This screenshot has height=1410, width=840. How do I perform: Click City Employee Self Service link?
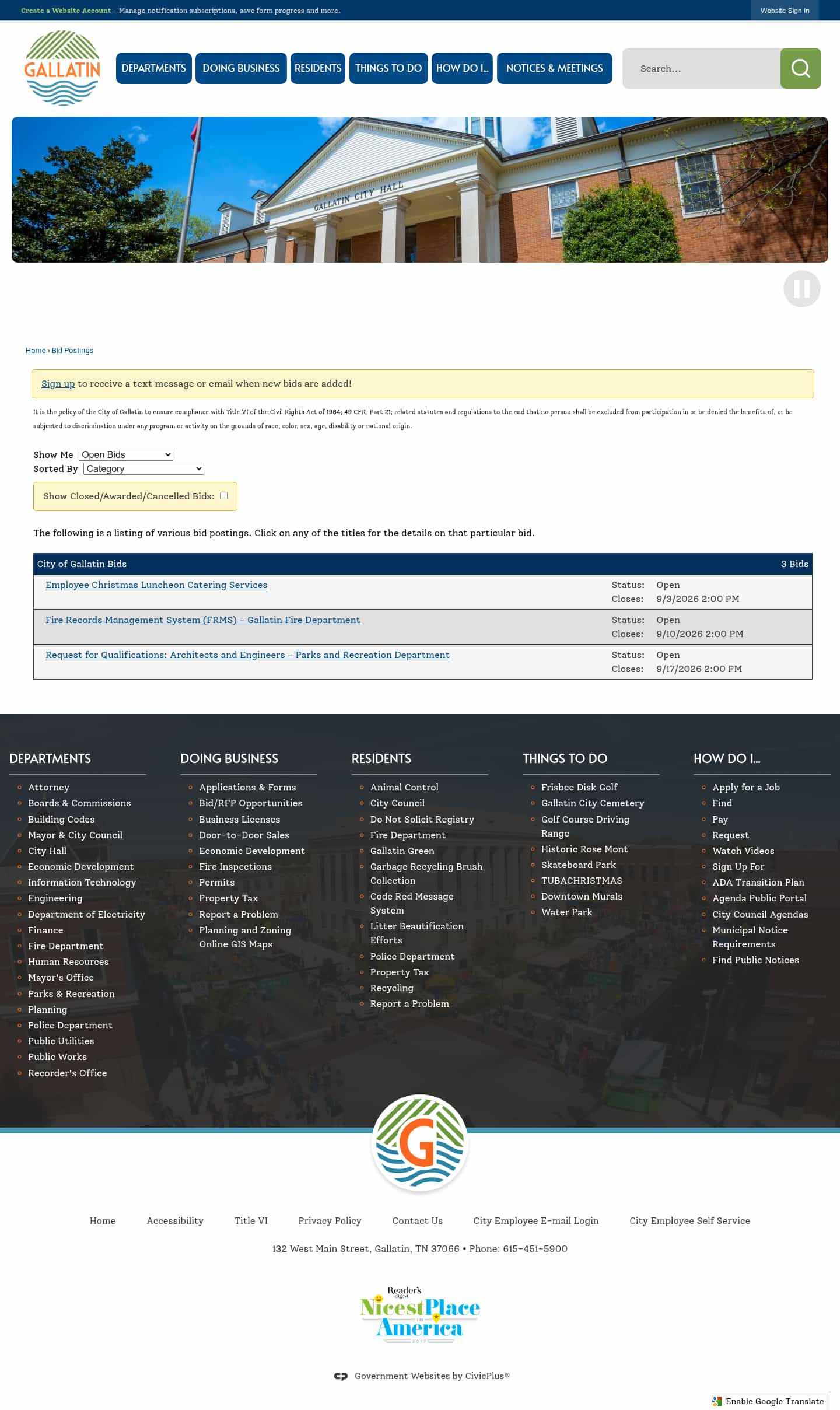[689, 1221]
